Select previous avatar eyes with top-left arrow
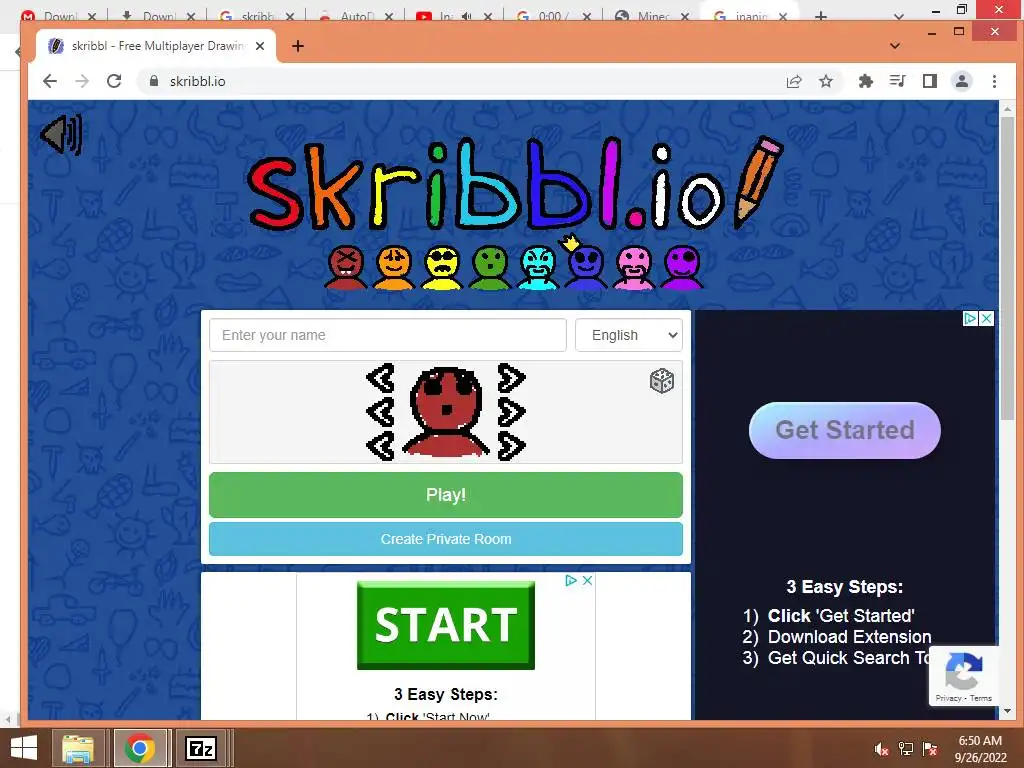 point(381,377)
